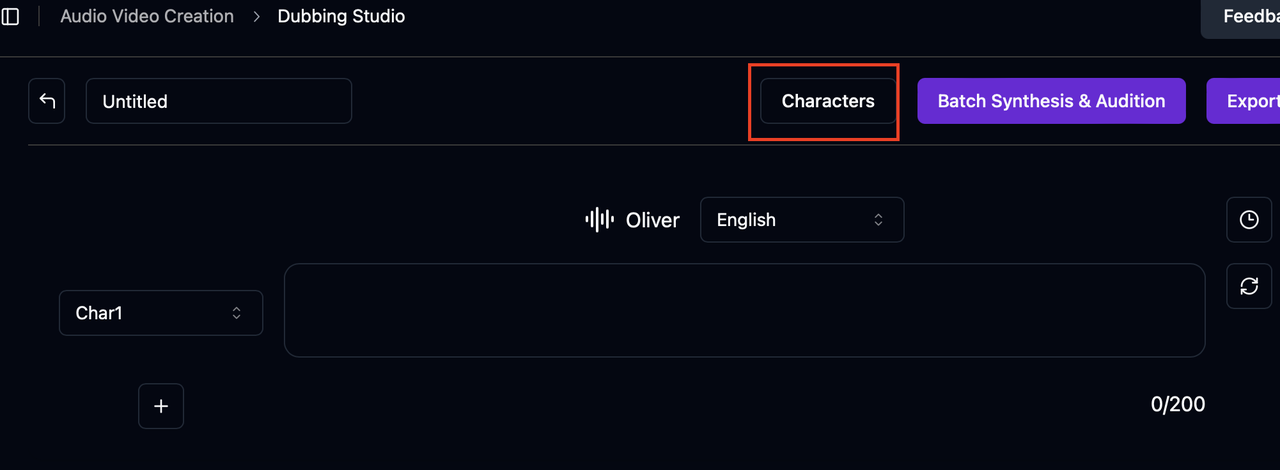Click the waveform icon beside Oliver
1280x470 pixels.
point(598,220)
